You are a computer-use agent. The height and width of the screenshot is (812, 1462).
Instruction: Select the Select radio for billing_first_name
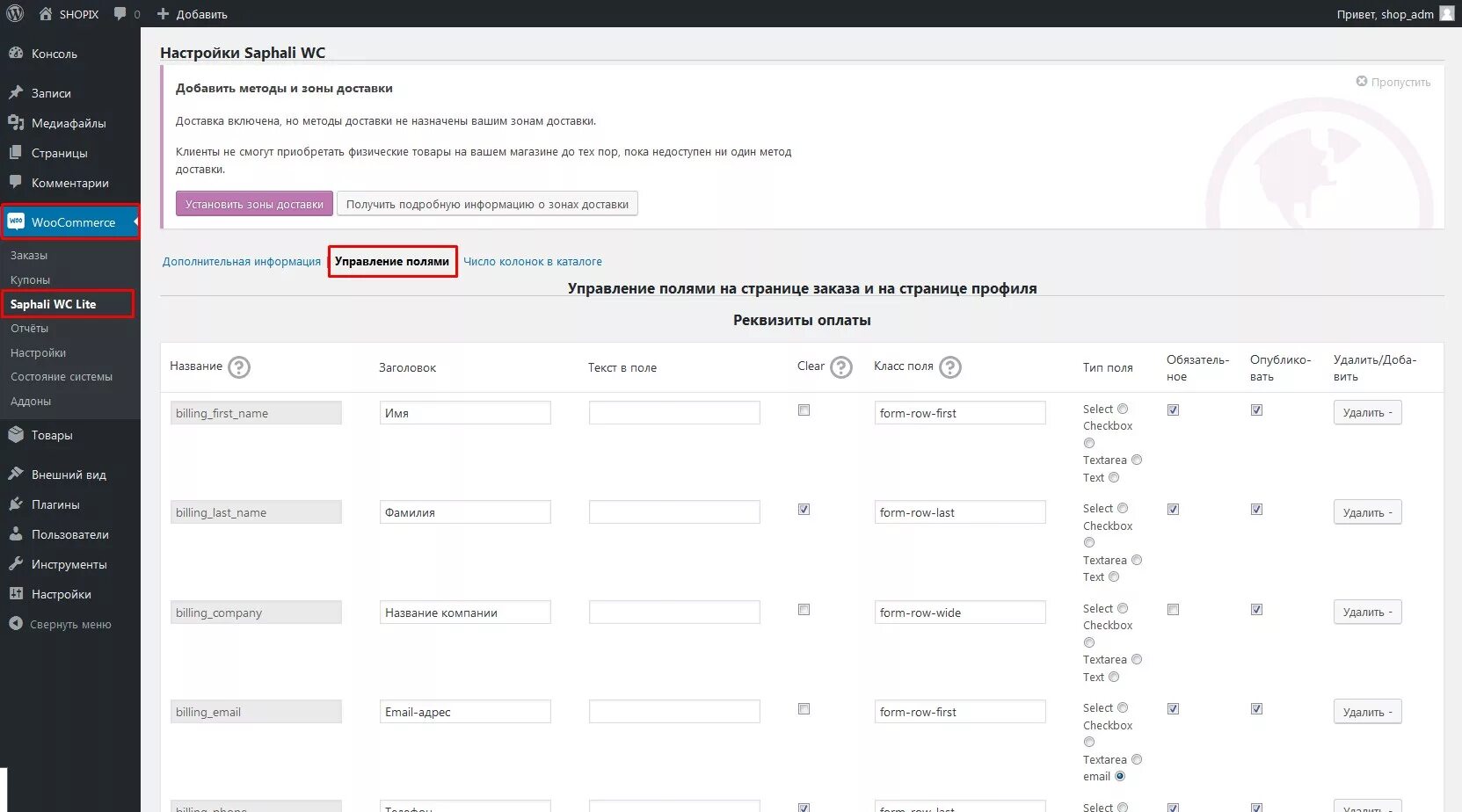(x=1123, y=409)
